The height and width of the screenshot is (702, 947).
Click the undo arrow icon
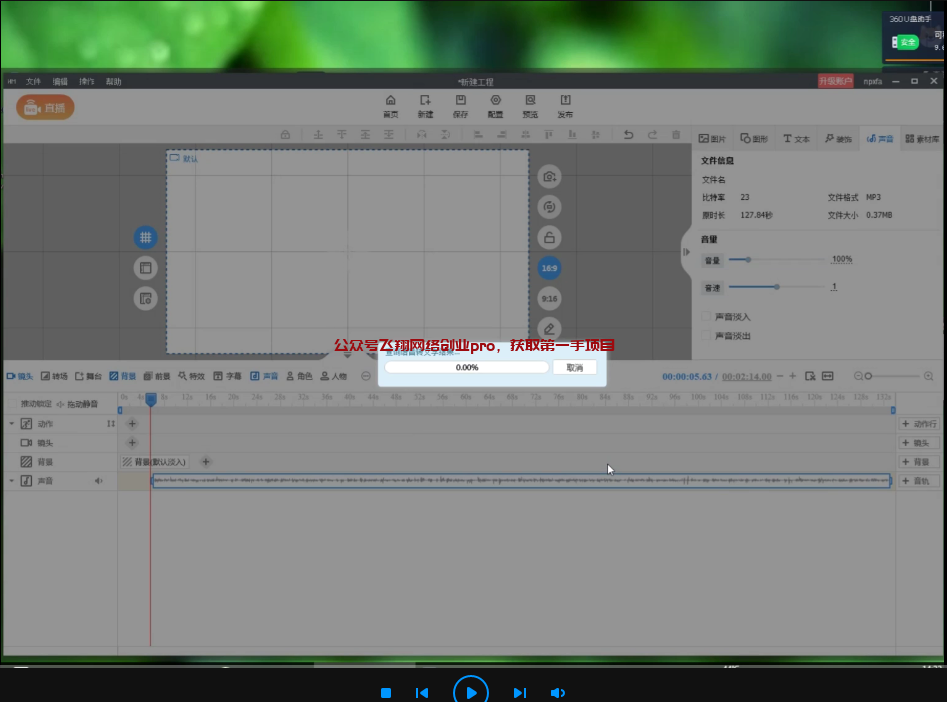[x=628, y=135]
